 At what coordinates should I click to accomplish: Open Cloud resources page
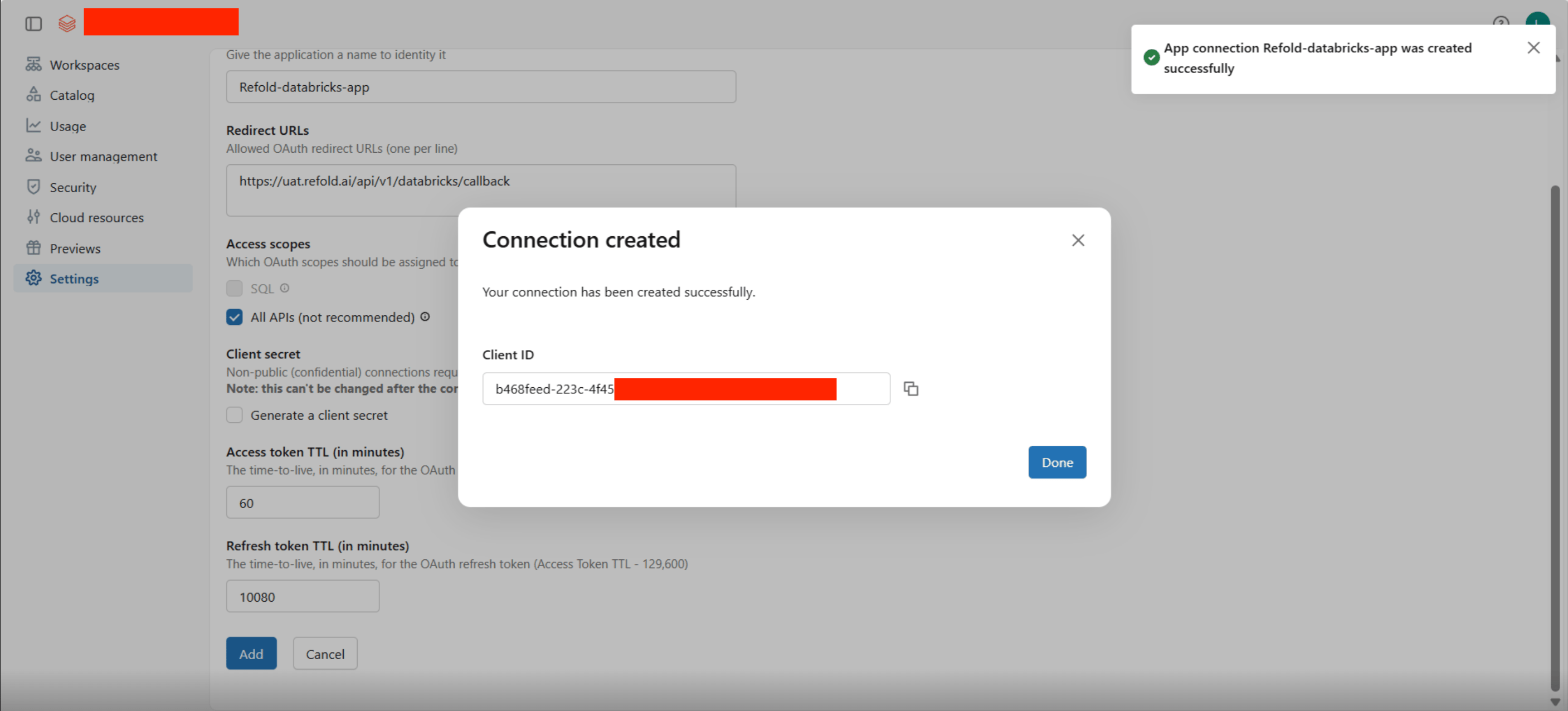point(103,217)
